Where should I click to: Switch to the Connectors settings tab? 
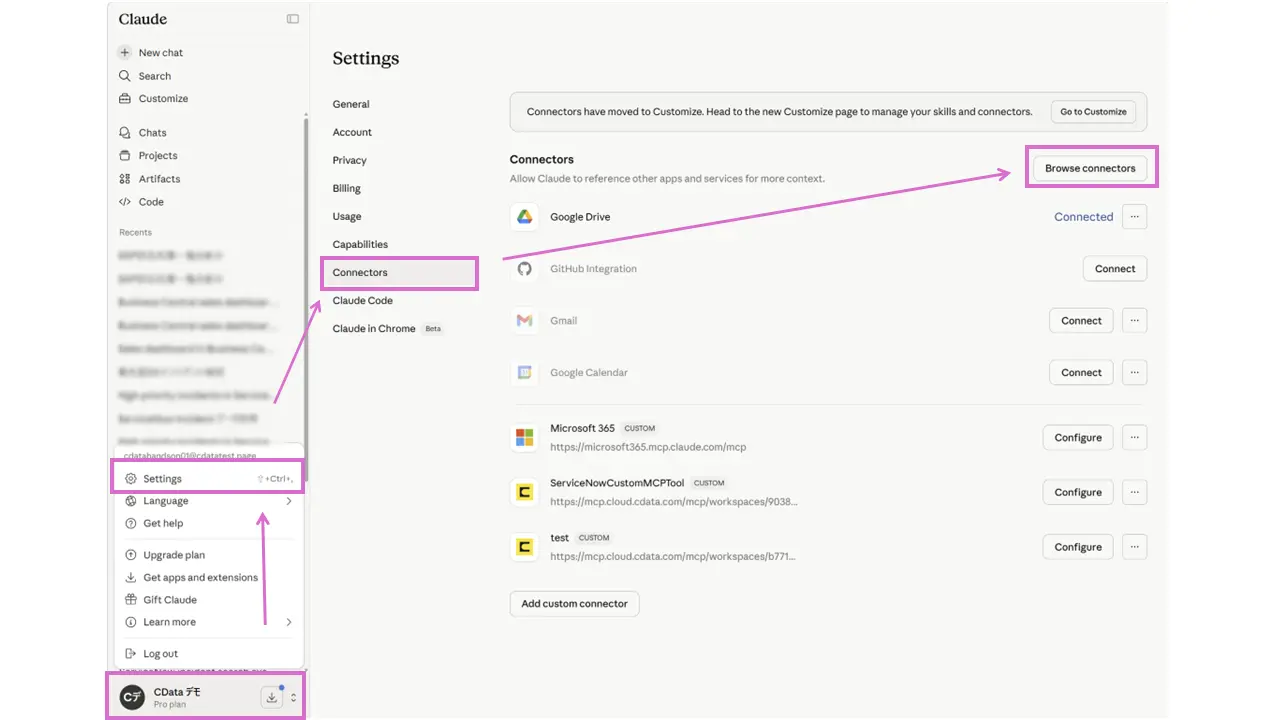click(360, 272)
